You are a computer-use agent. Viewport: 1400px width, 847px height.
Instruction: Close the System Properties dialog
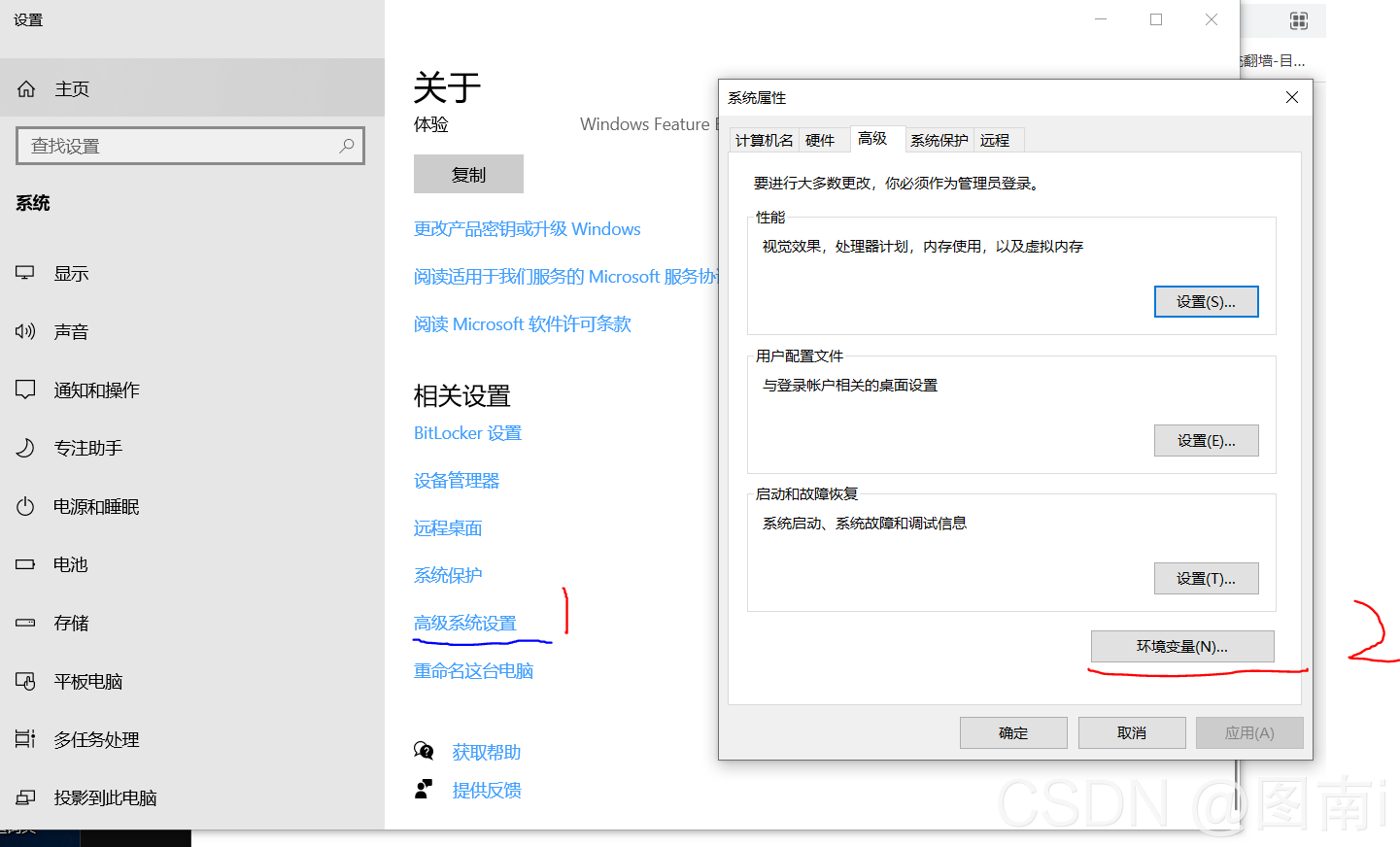tap(1292, 97)
